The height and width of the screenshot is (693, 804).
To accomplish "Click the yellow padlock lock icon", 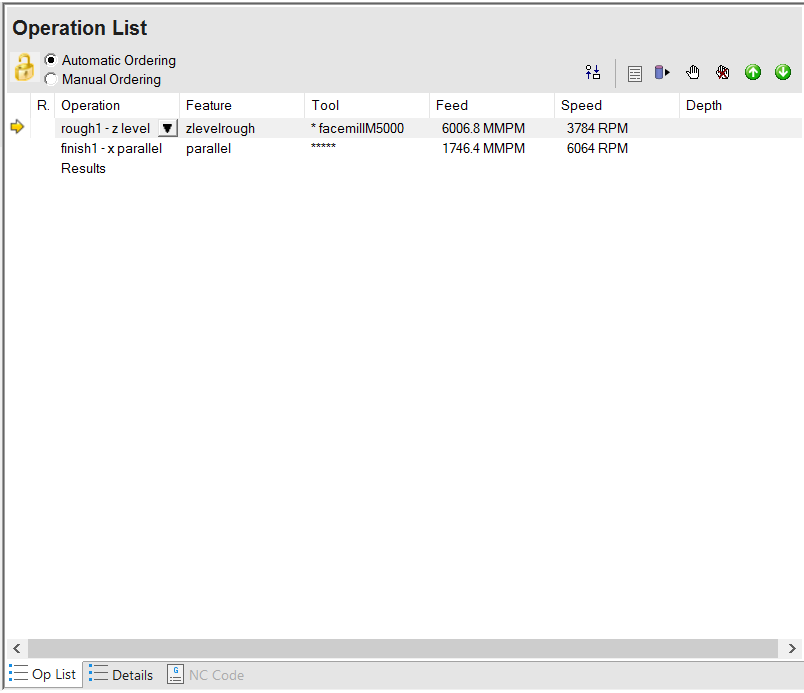I will (x=24, y=68).
